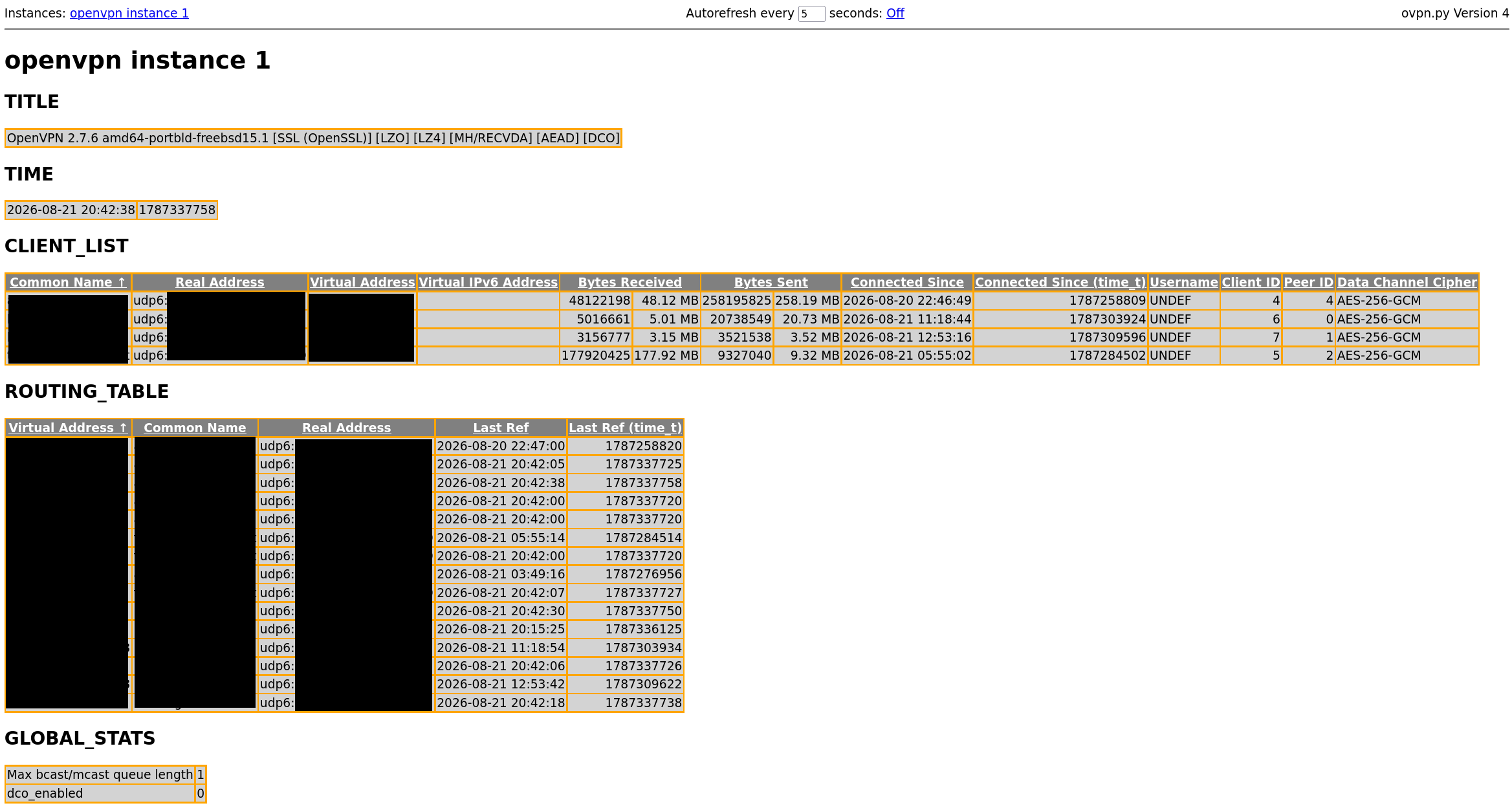This screenshot has width=1512, height=810.
Task: Click last ref 2026-08-21 20:15:25
Action: [501, 629]
